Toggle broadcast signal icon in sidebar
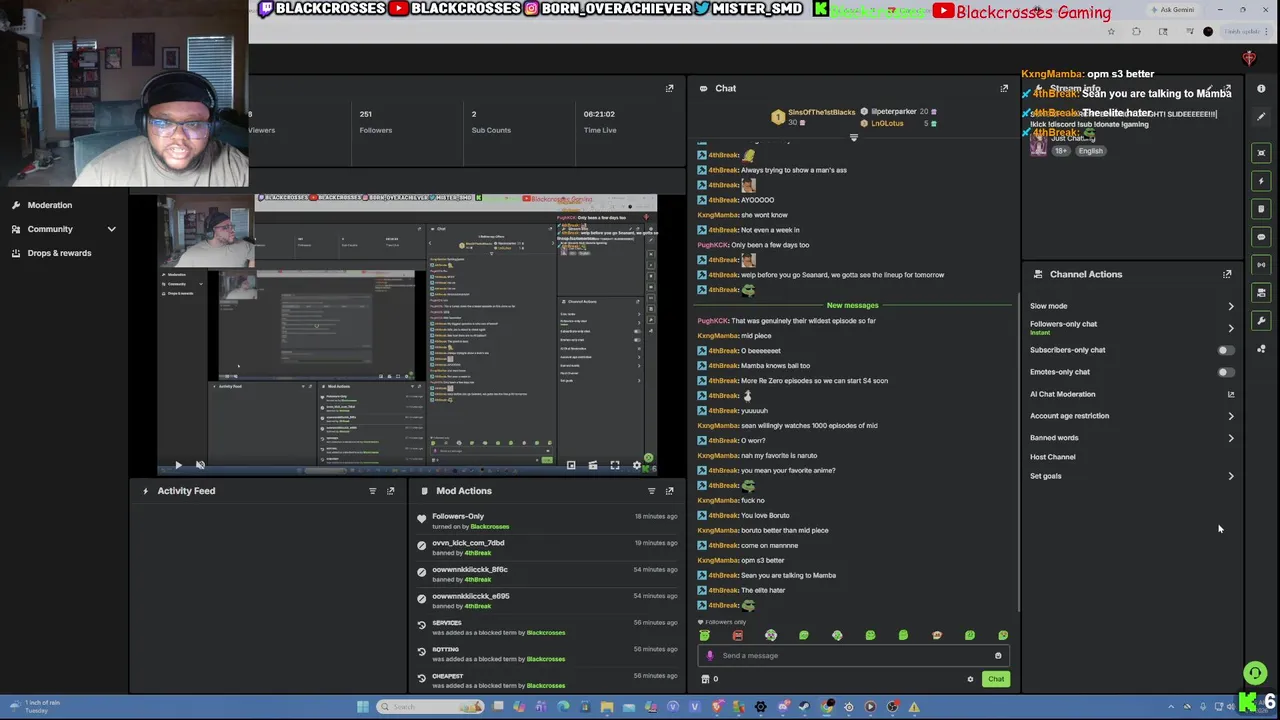The height and width of the screenshot is (720, 1280). pos(1261,265)
